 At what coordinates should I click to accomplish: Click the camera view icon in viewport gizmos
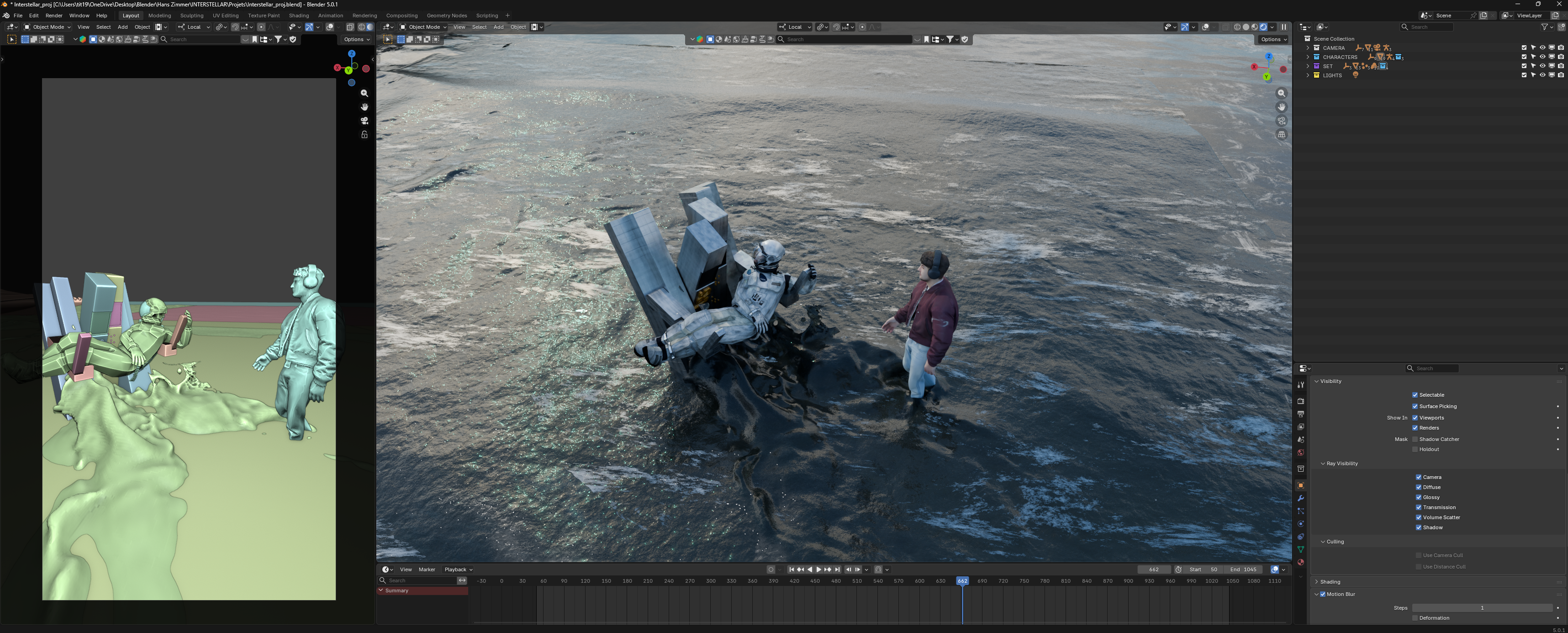(x=1282, y=121)
